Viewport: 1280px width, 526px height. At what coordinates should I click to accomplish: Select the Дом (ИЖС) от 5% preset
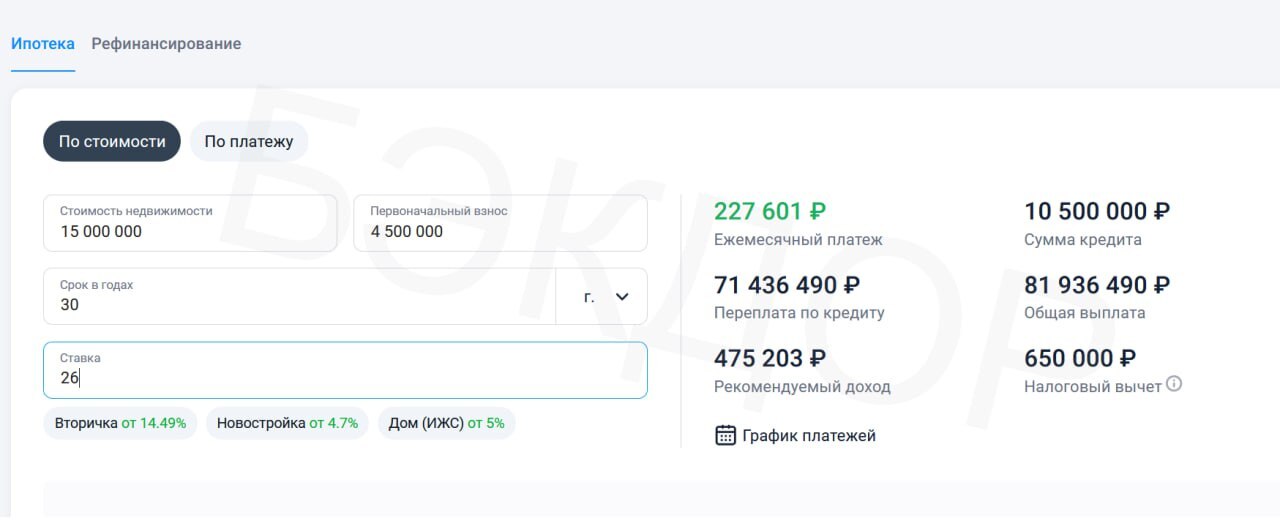click(x=446, y=423)
